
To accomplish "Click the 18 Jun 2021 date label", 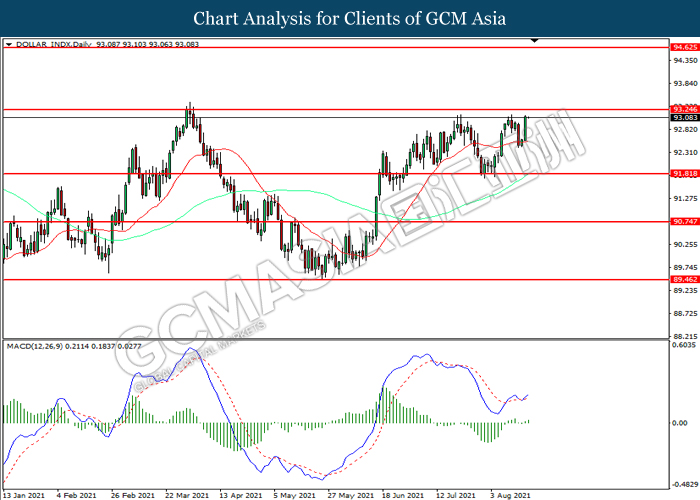I will [403, 495].
